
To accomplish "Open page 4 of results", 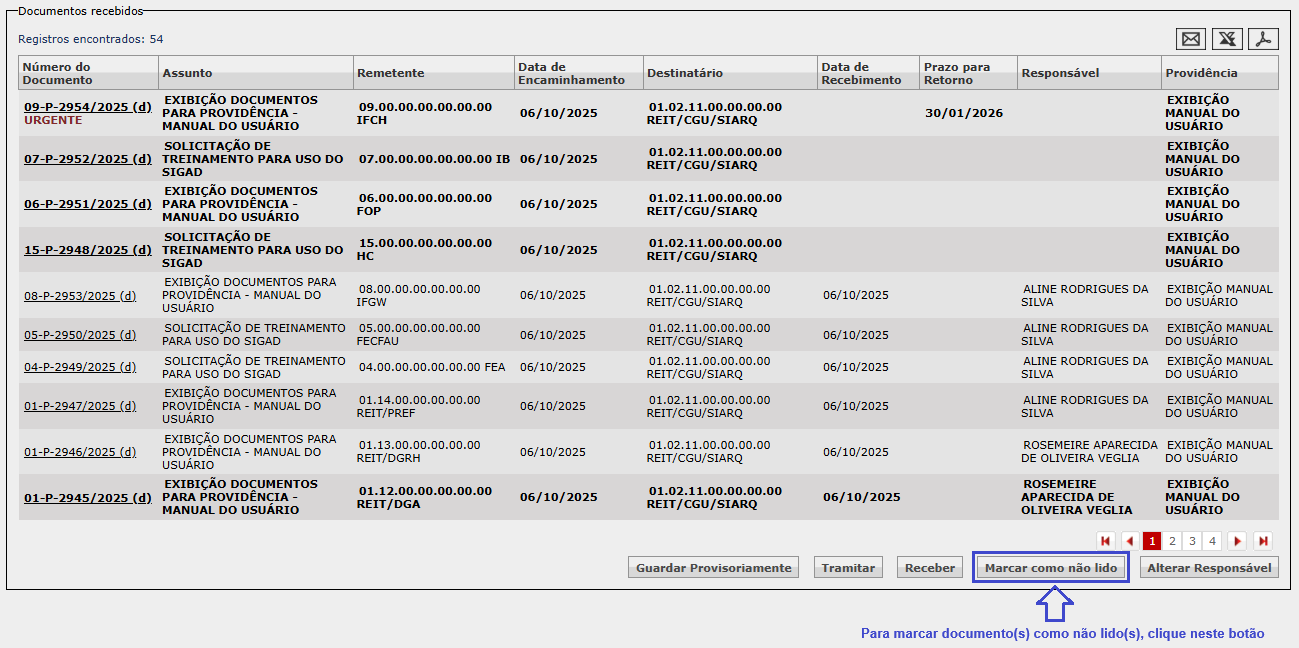I will tap(1212, 541).
